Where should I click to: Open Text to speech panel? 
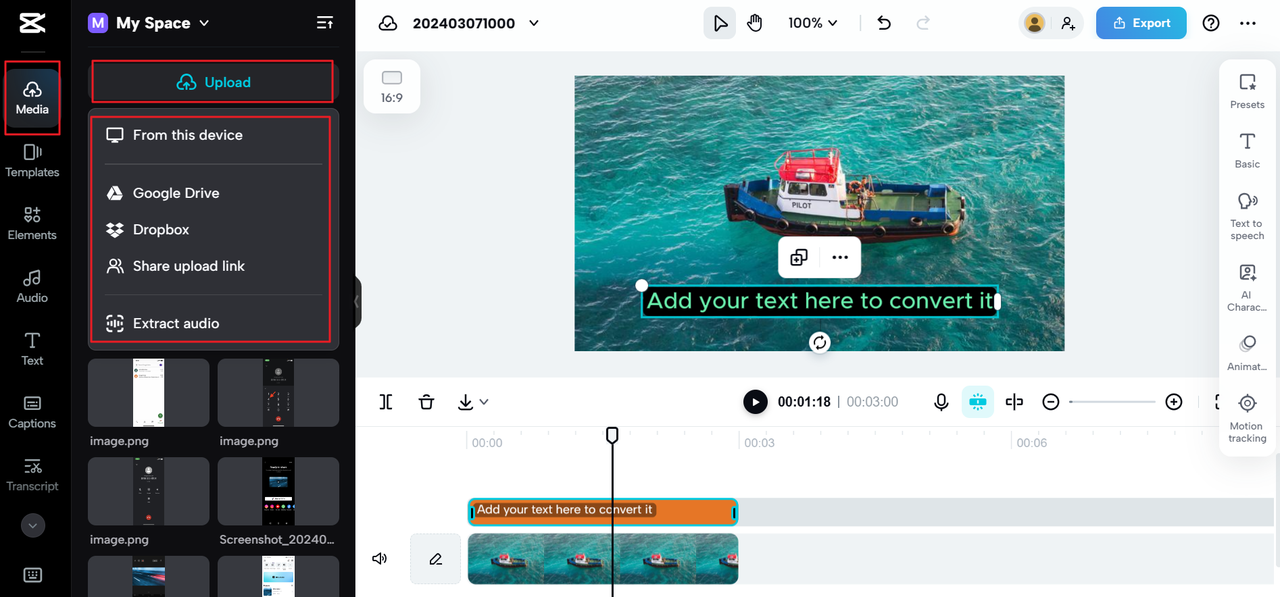[x=1247, y=216]
